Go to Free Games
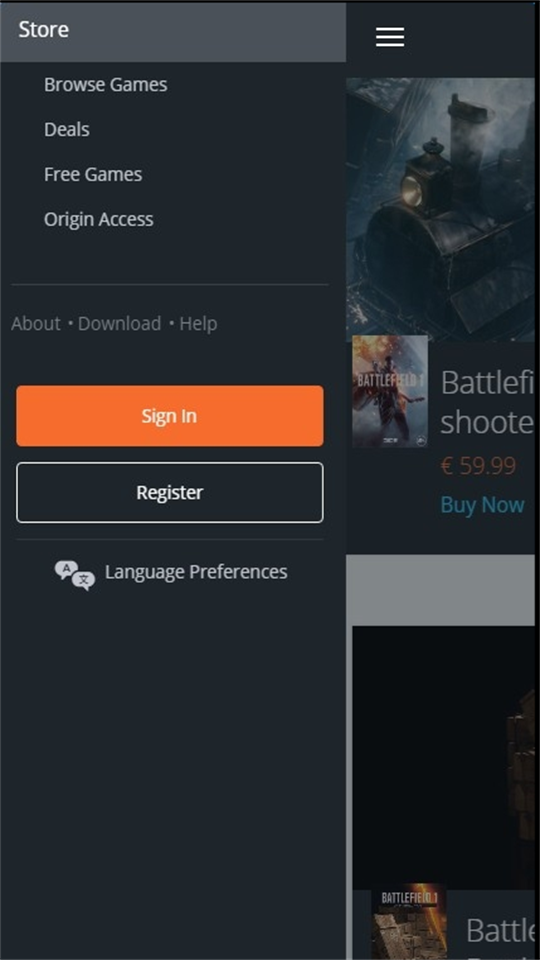This screenshot has width=540, height=960. [93, 174]
